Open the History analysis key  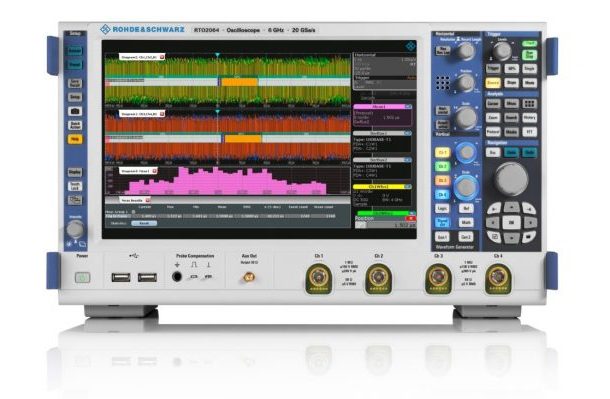pyautogui.click(x=529, y=117)
